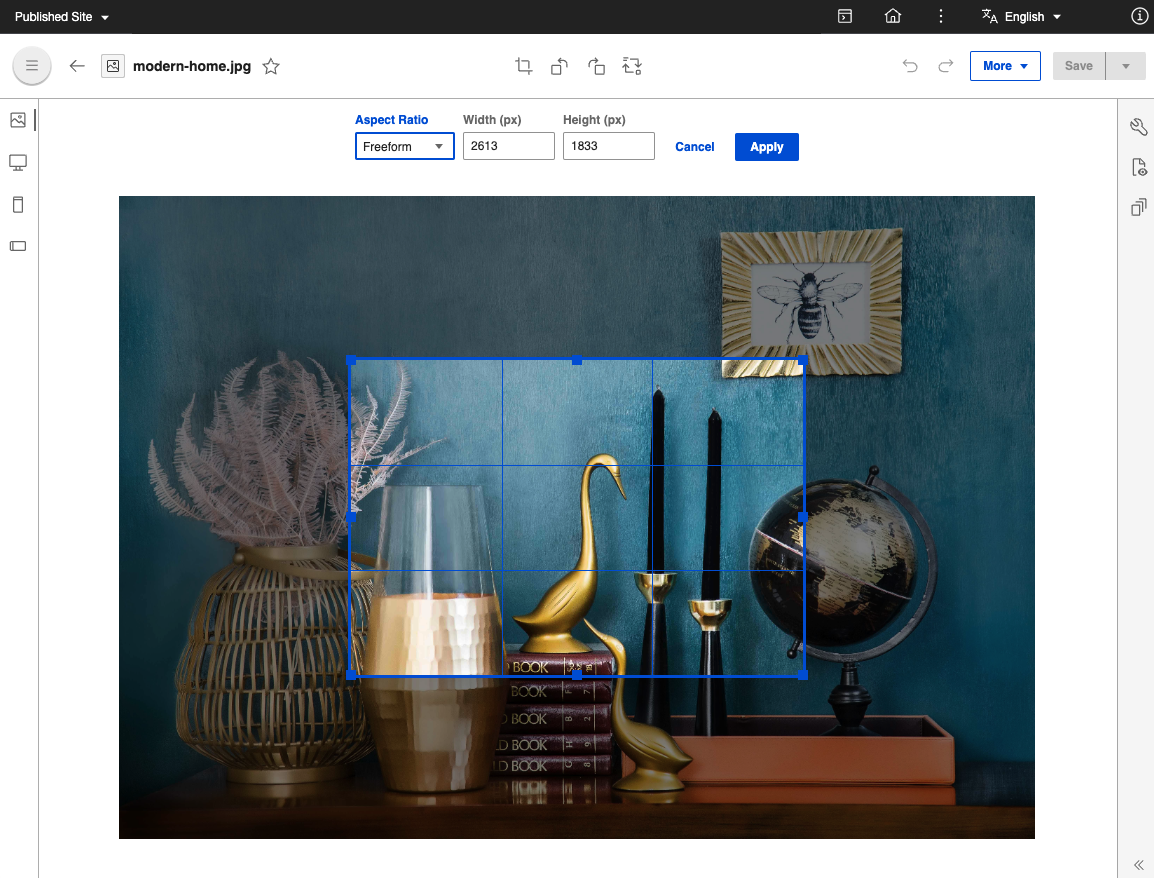Apply the current crop
Screen dimensions: 1154x878
[766, 146]
